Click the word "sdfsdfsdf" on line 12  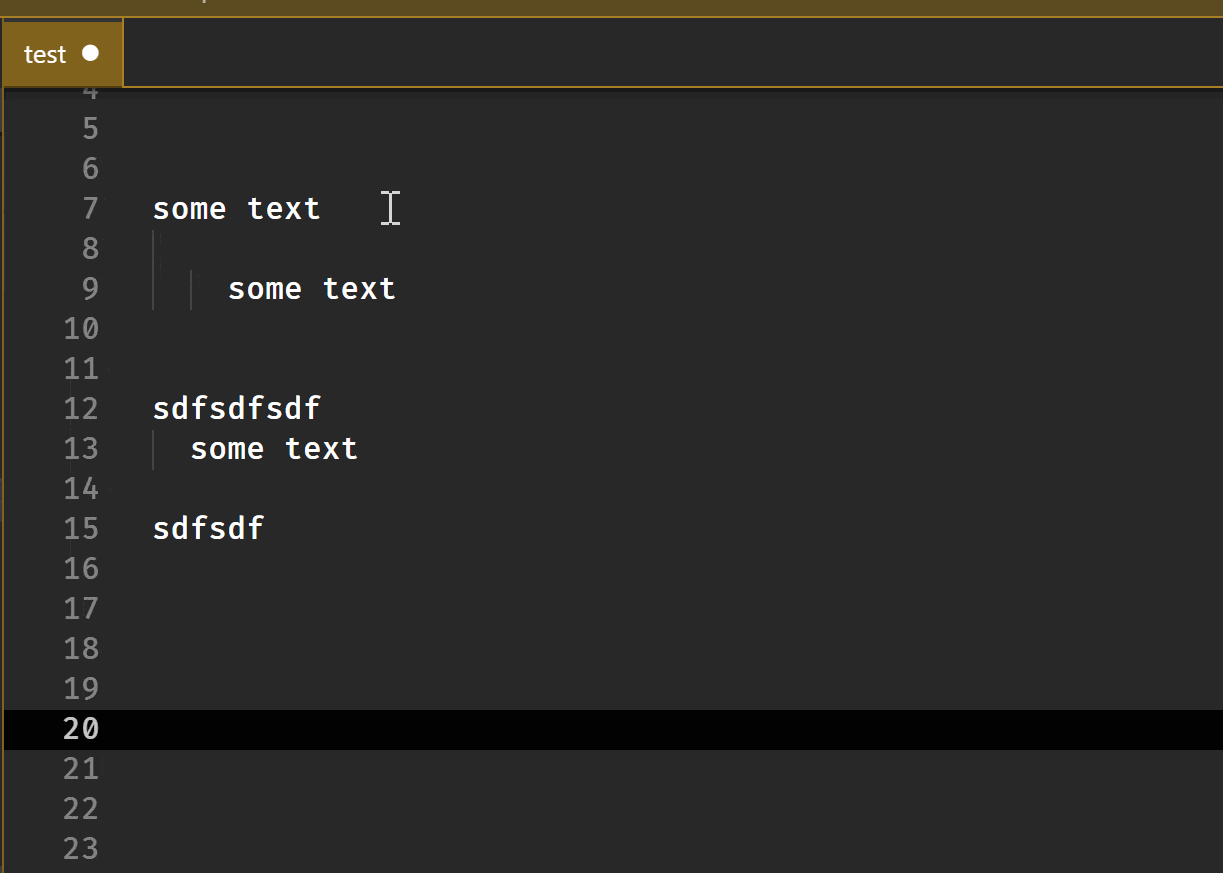point(236,409)
